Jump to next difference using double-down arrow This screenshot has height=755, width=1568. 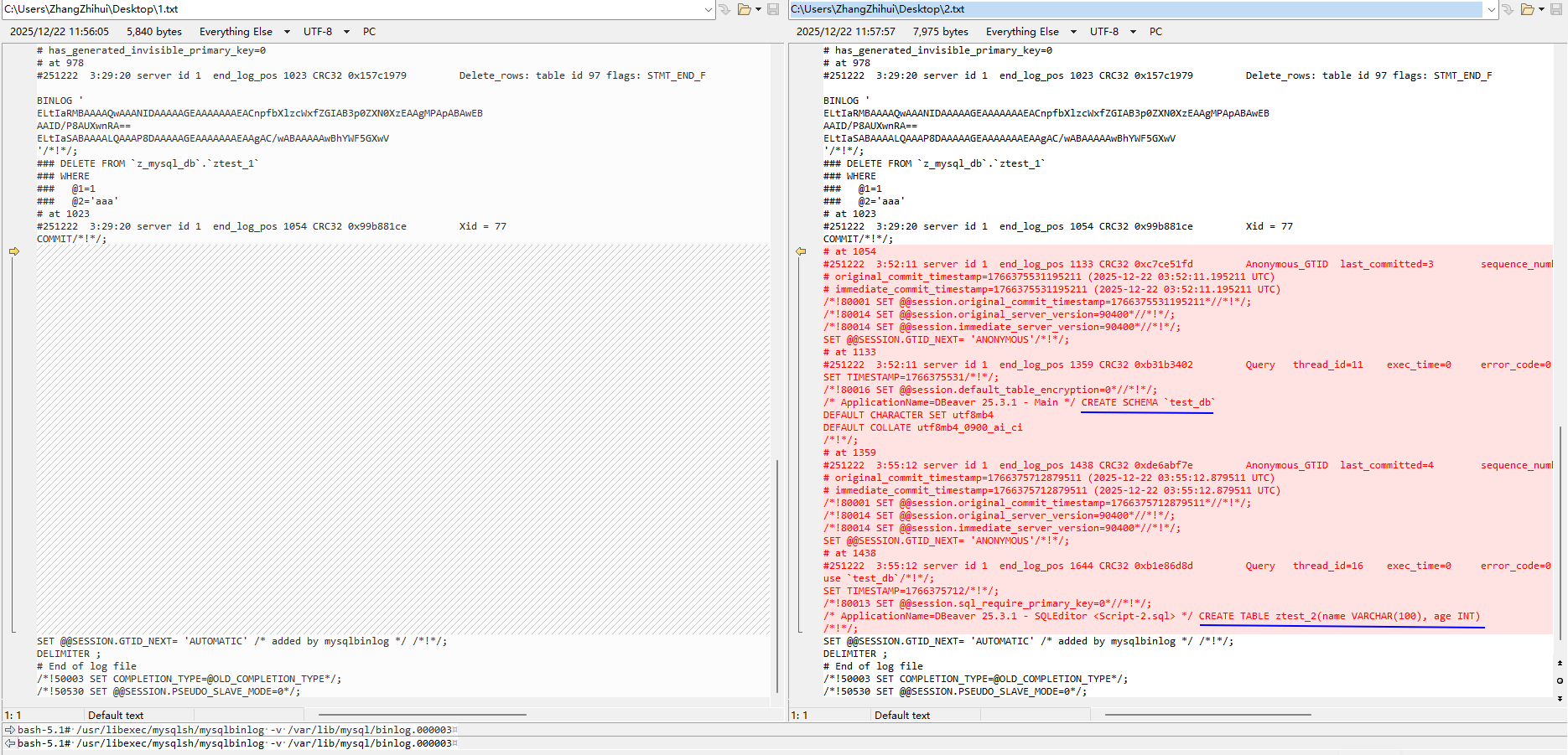(x=1560, y=698)
